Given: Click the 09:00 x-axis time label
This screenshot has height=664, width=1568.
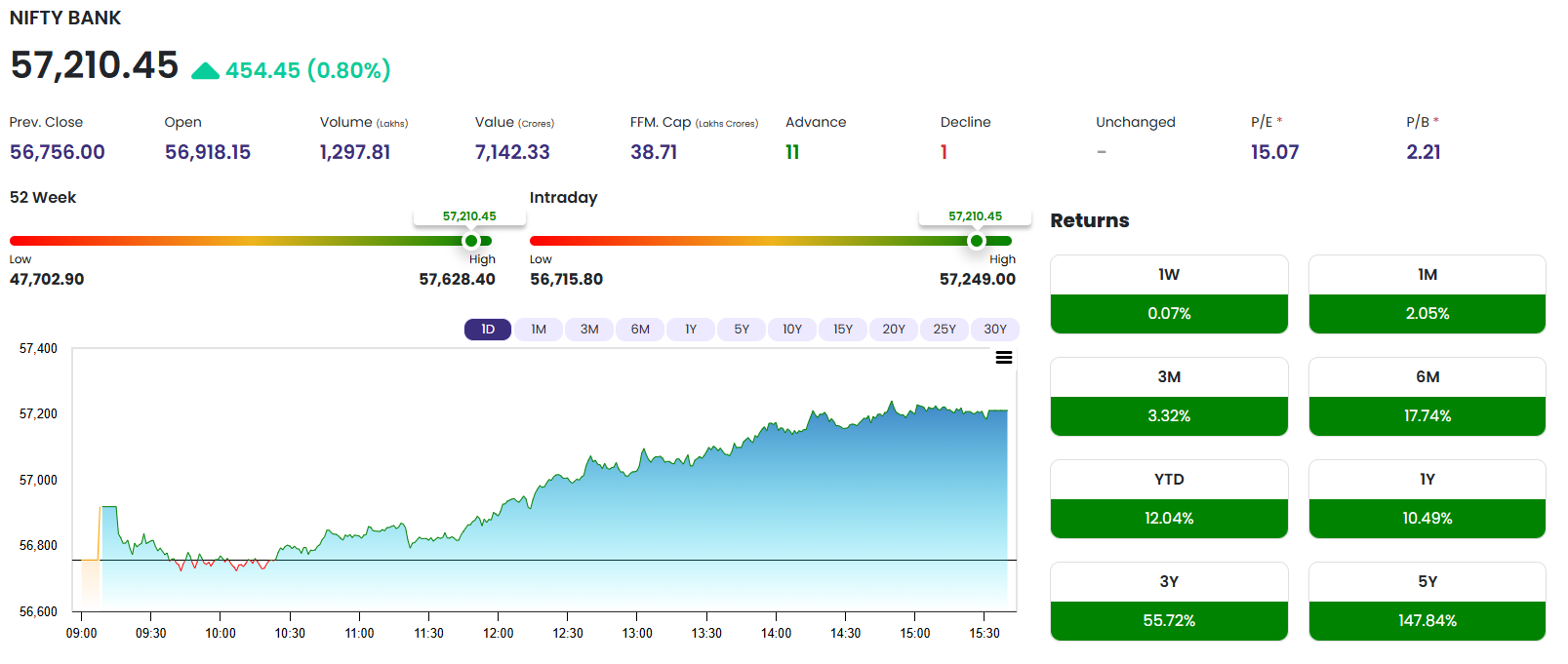Looking at the screenshot, I should pyautogui.click(x=81, y=633).
